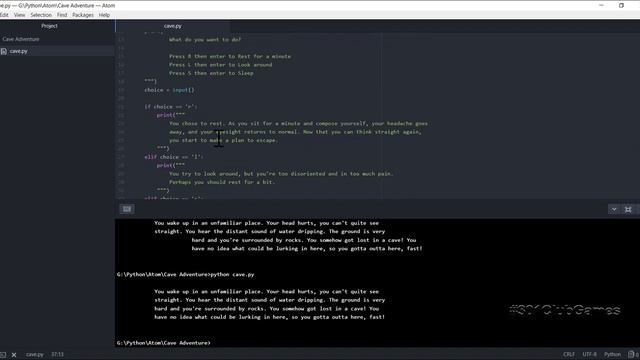Maximize the terminal panel
Image resolution: width=640 pixels, height=360 pixels.
pos(628,209)
